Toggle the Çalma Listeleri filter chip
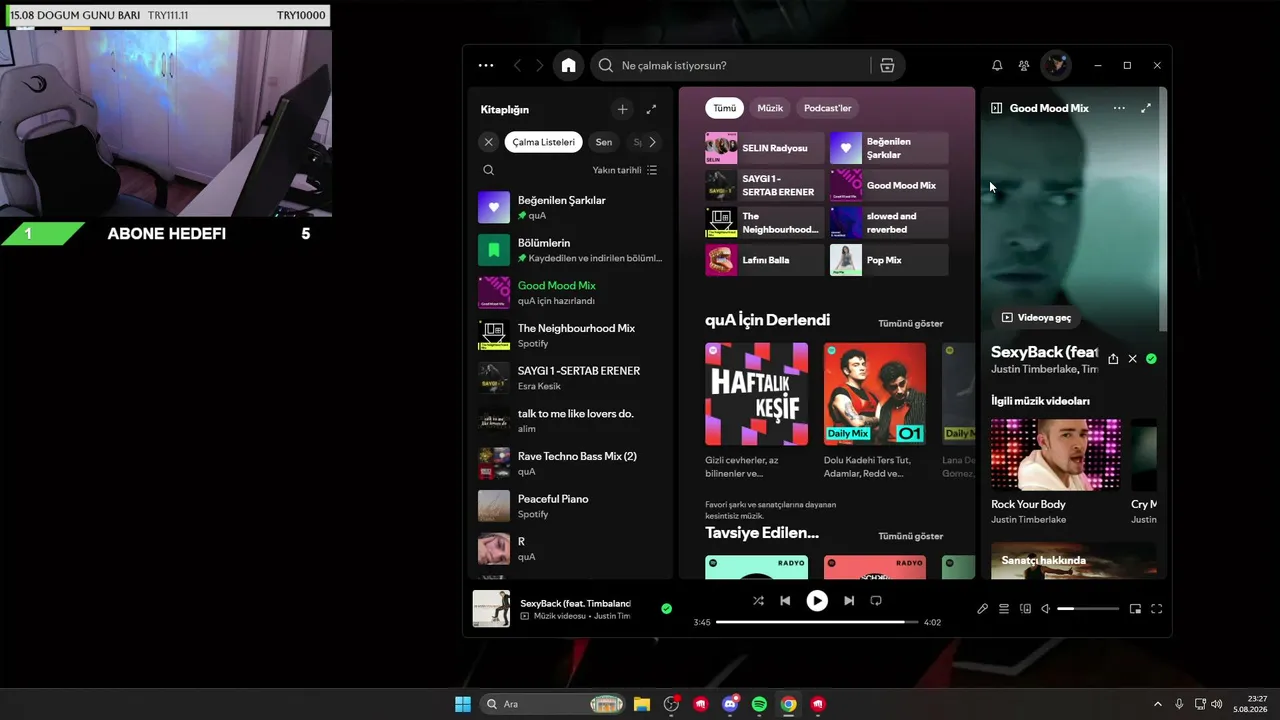The image size is (1280, 720). (x=544, y=142)
